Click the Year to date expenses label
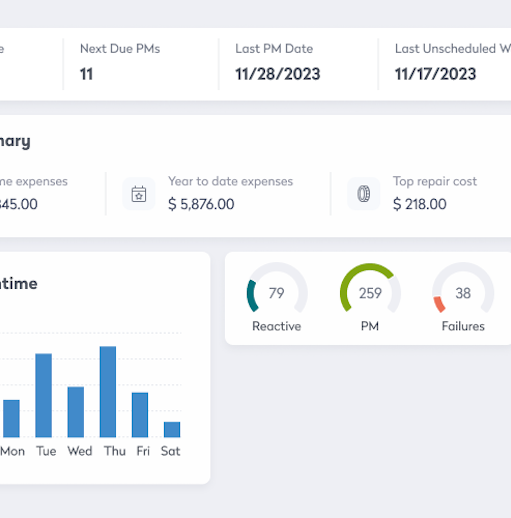The height and width of the screenshot is (518, 511). coord(230,181)
